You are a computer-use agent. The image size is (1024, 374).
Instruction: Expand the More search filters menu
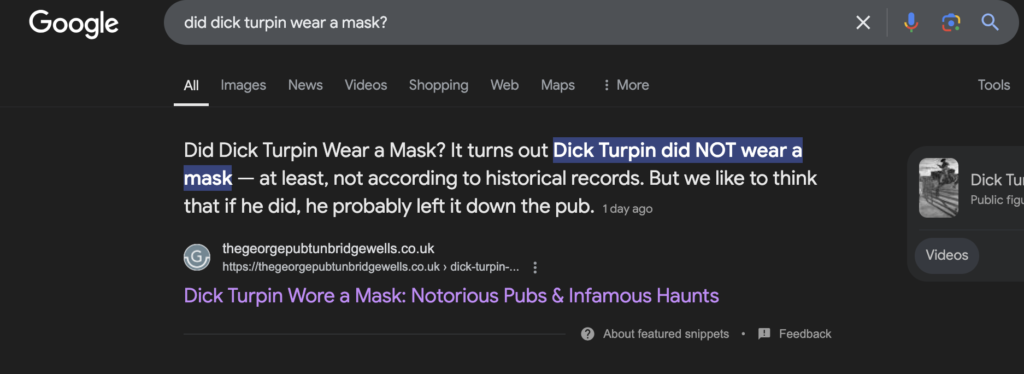pyautogui.click(x=625, y=85)
